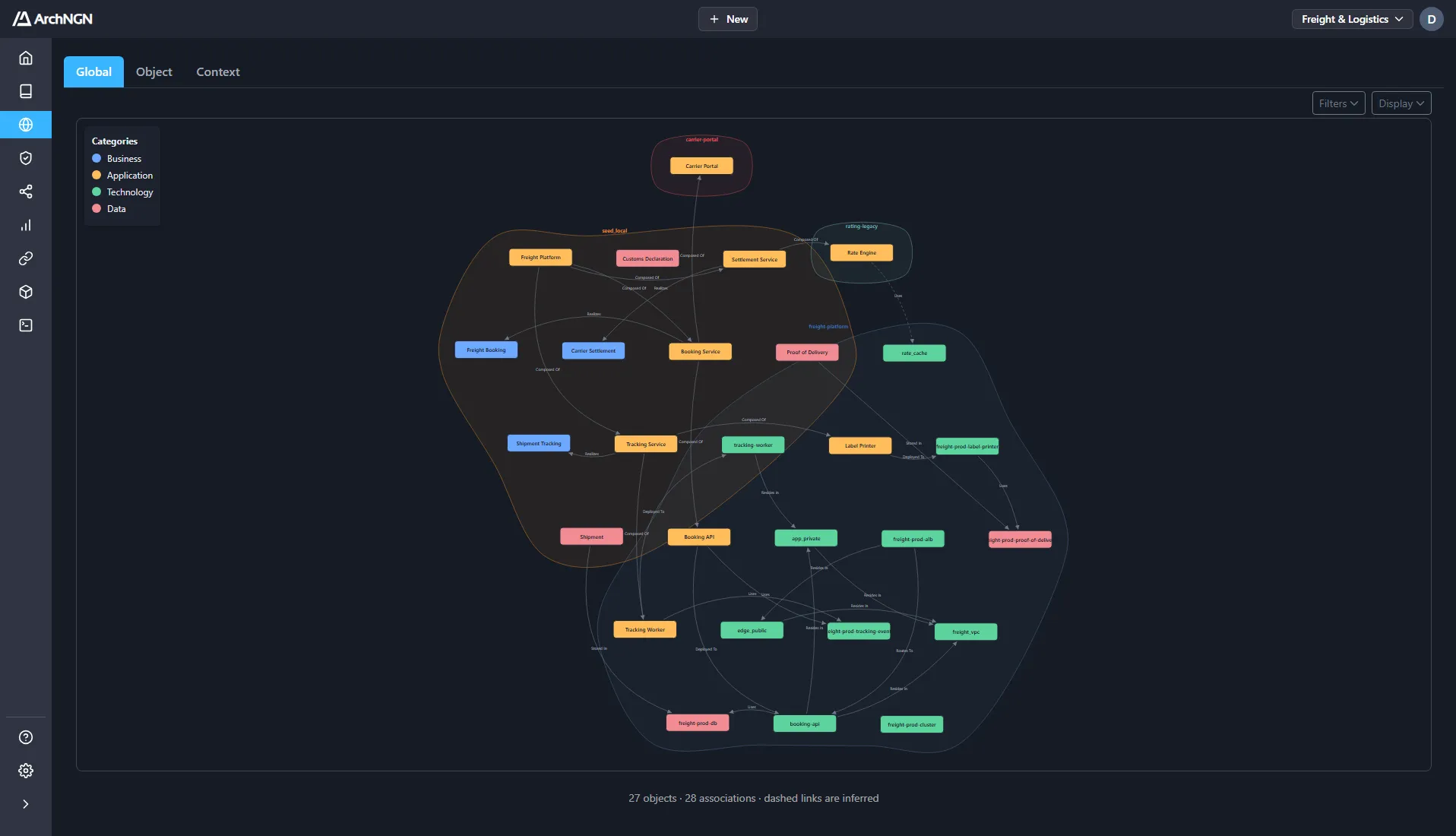1456x836 pixels.
Task: Select the Proof of Delivery node
Action: pyautogui.click(x=807, y=352)
